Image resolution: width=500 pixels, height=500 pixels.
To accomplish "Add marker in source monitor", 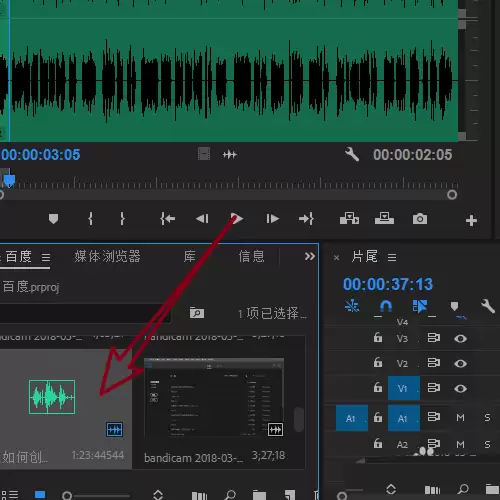I will point(53,219).
